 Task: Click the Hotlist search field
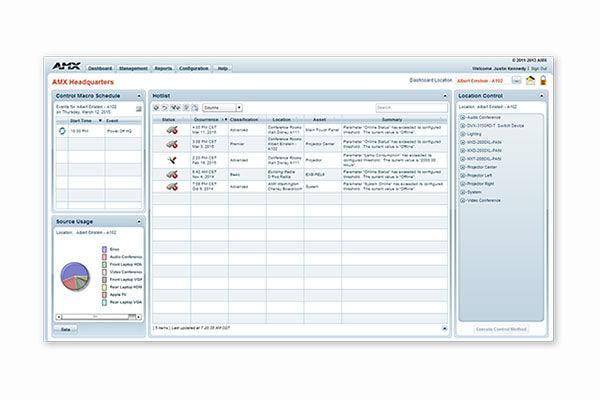pyautogui.click(x=411, y=108)
